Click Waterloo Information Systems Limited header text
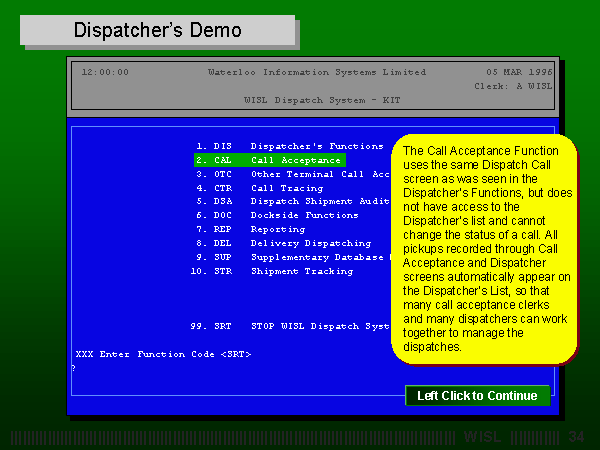This screenshot has width=600, height=450. coord(317,72)
